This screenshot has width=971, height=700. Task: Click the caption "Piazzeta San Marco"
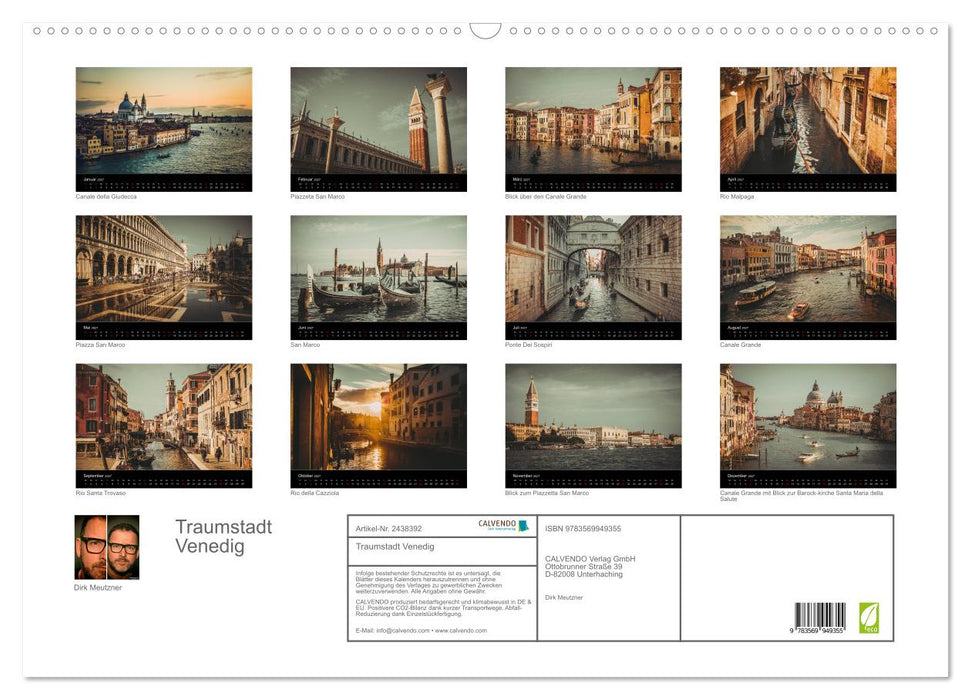[x=317, y=196]
